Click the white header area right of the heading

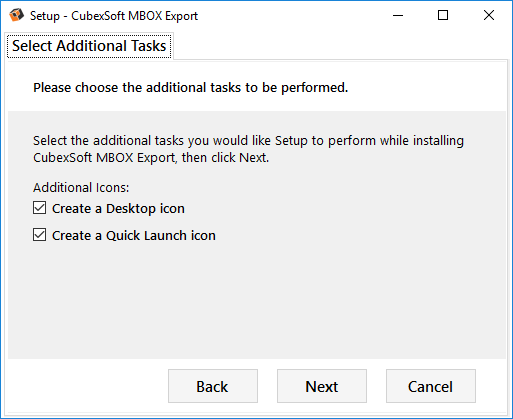427,88
